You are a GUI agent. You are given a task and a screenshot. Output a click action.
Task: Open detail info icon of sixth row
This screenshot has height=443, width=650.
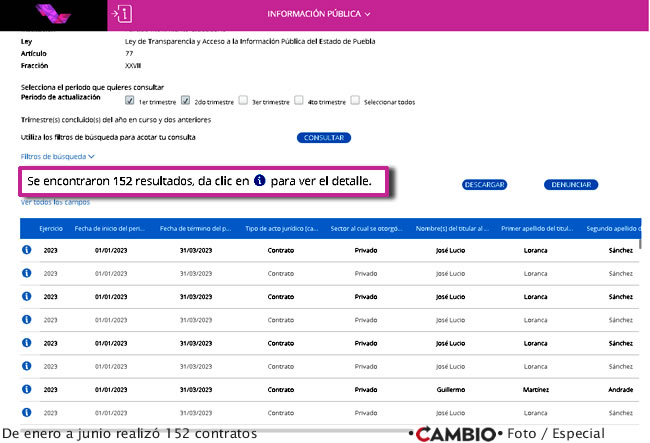click(27, 366)
